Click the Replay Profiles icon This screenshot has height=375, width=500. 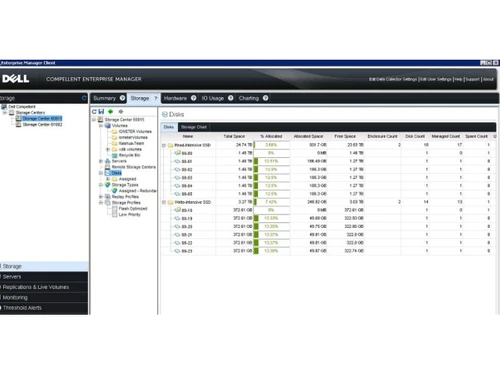(108, 197)
